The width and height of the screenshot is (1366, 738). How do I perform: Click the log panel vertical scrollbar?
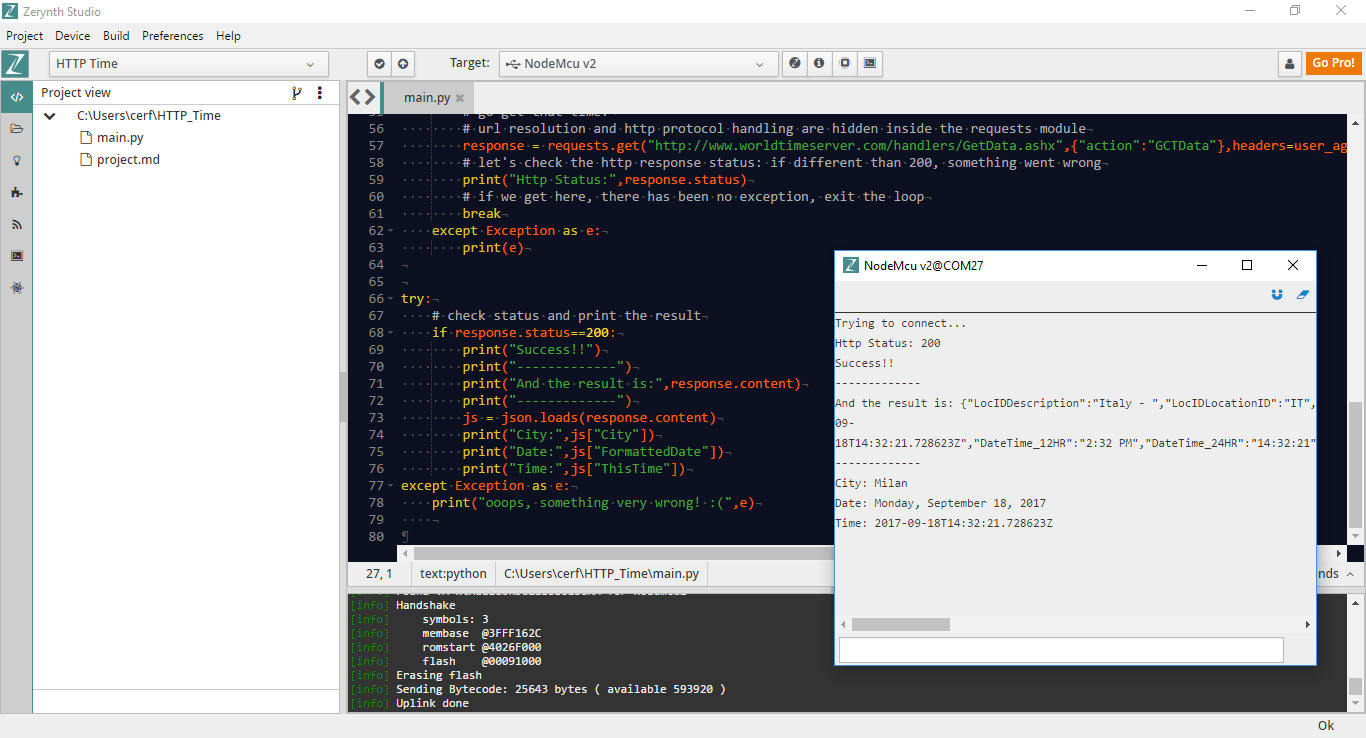1355,652
